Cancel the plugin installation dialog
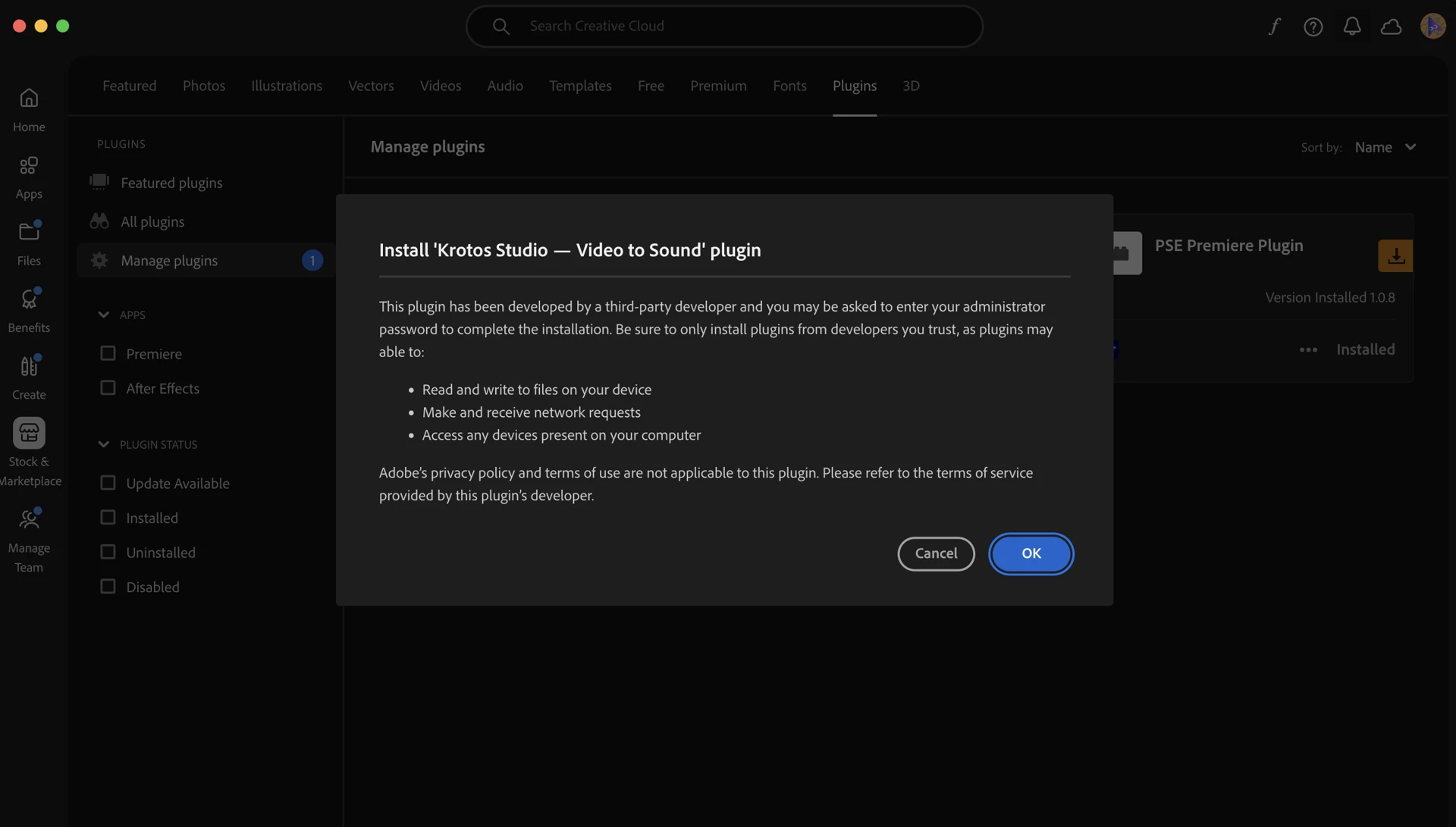 [x=936, y=553]
